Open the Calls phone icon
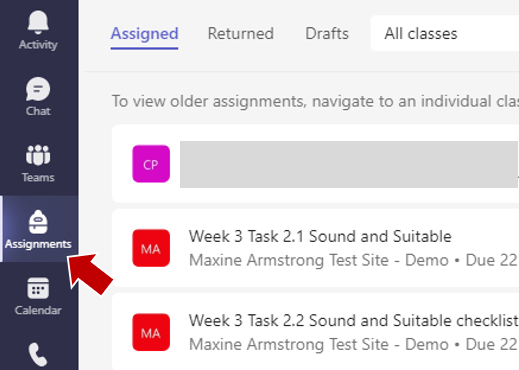519x370 pixels. tap(38, 355)
